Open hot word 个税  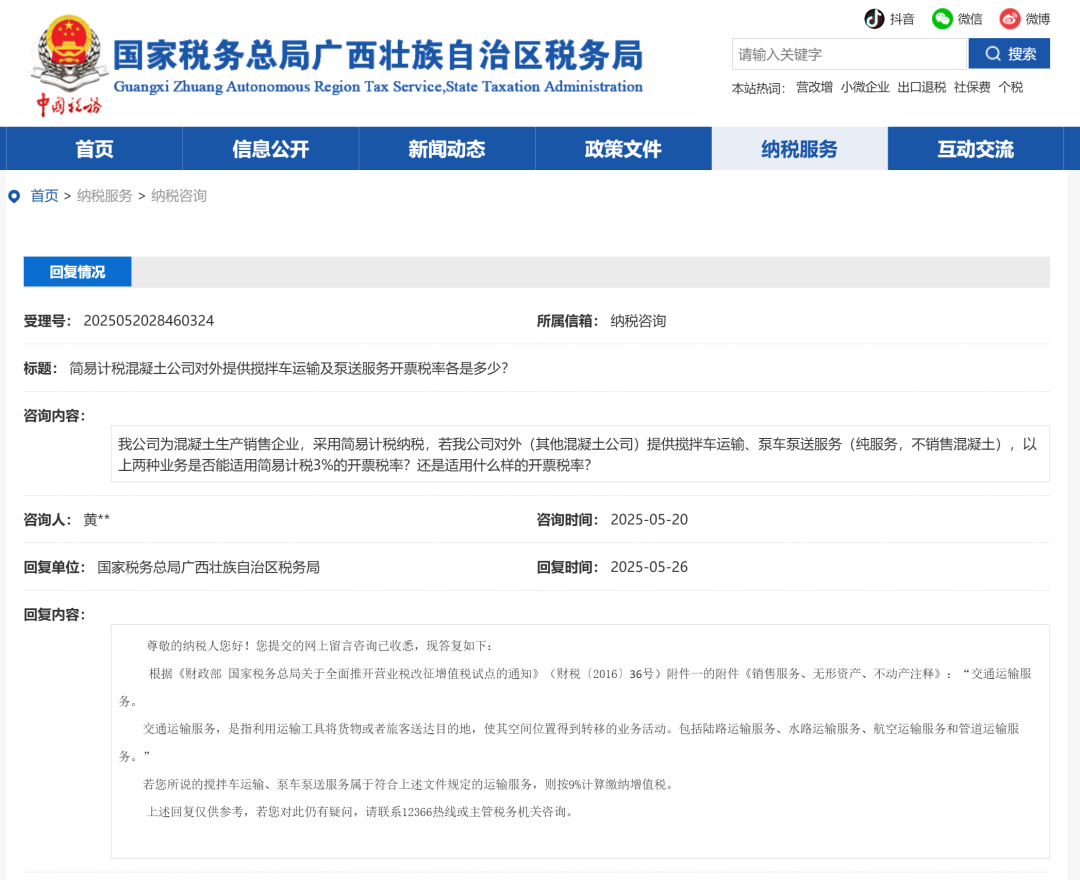tap(1010, 87)
